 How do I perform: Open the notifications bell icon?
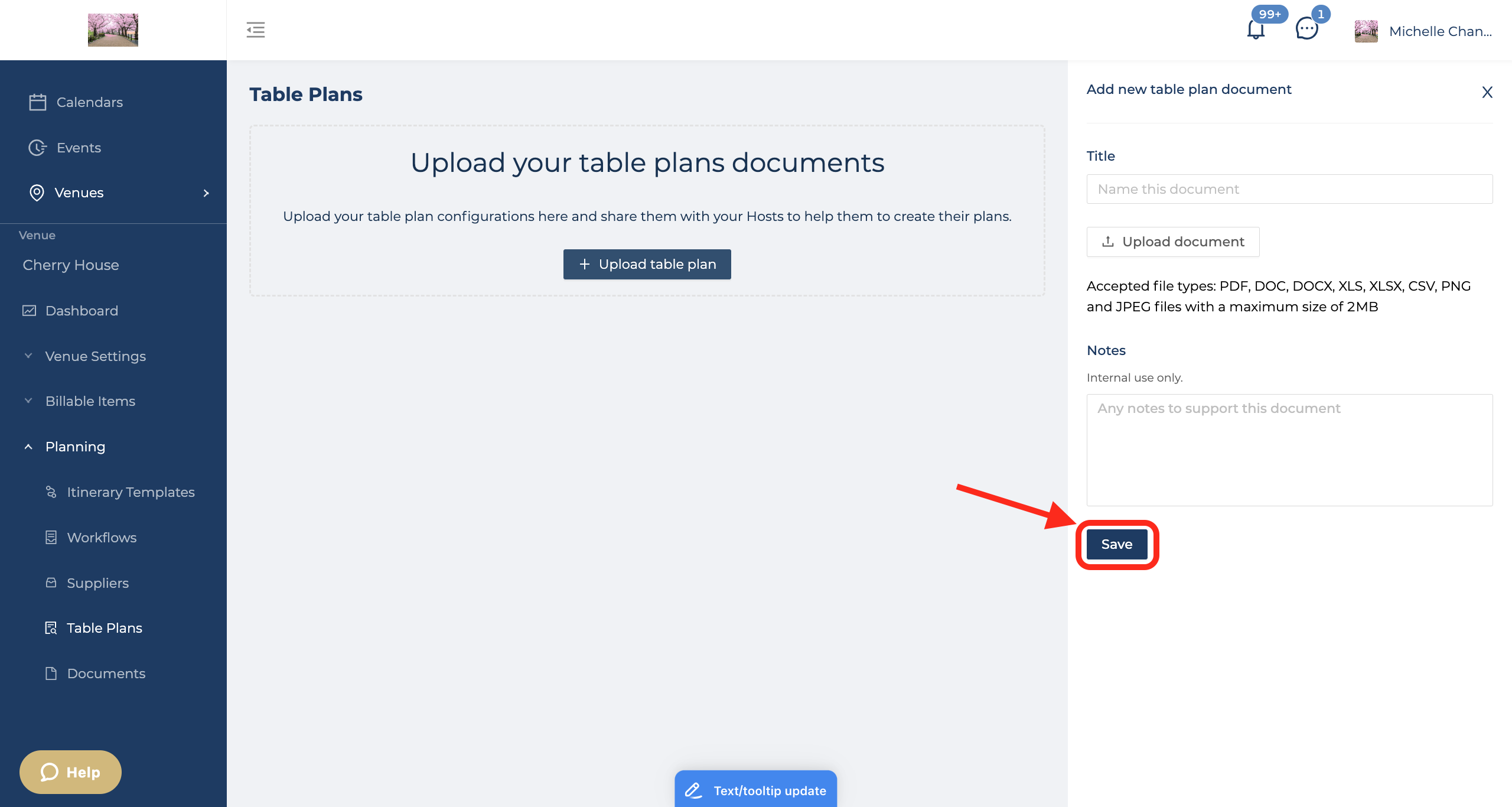[x=1256, y=30]
